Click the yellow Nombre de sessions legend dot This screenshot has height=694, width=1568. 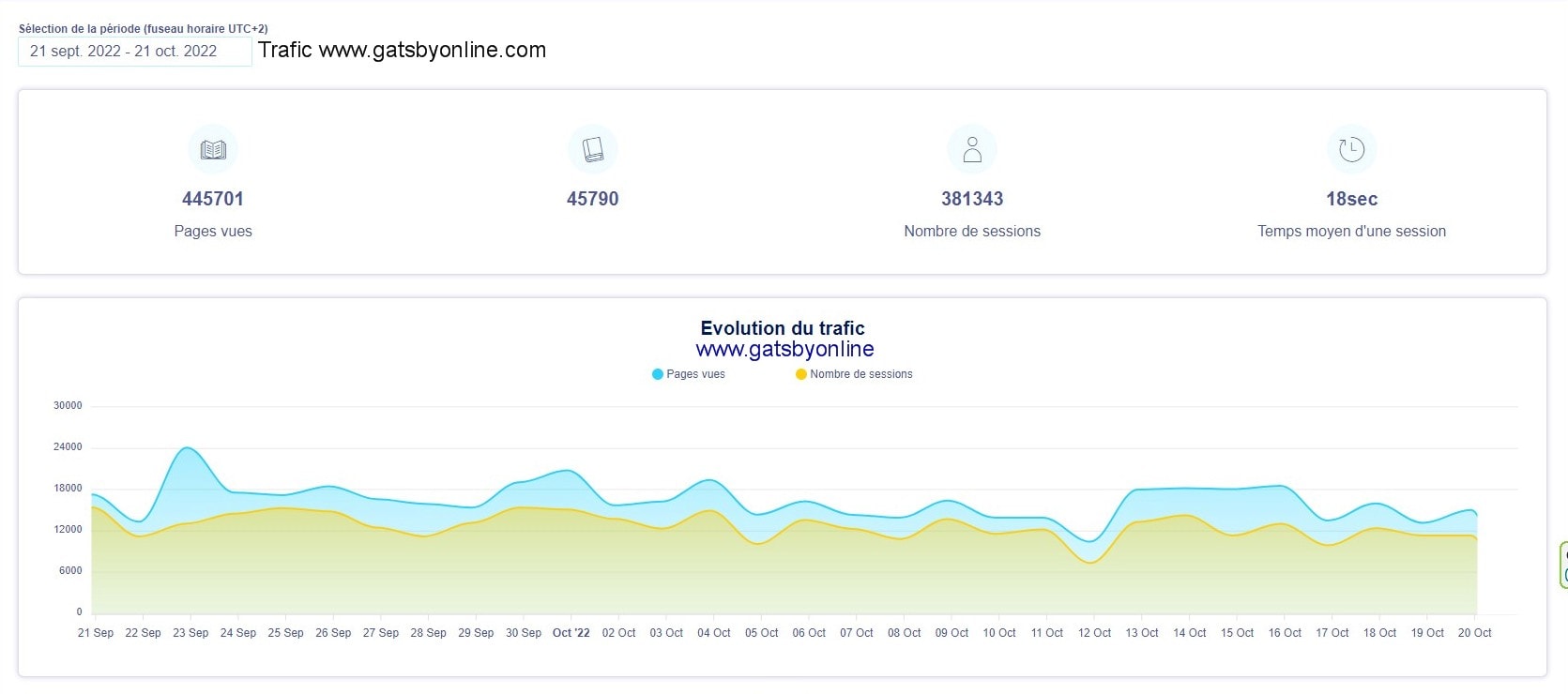[x=801, y=374]
